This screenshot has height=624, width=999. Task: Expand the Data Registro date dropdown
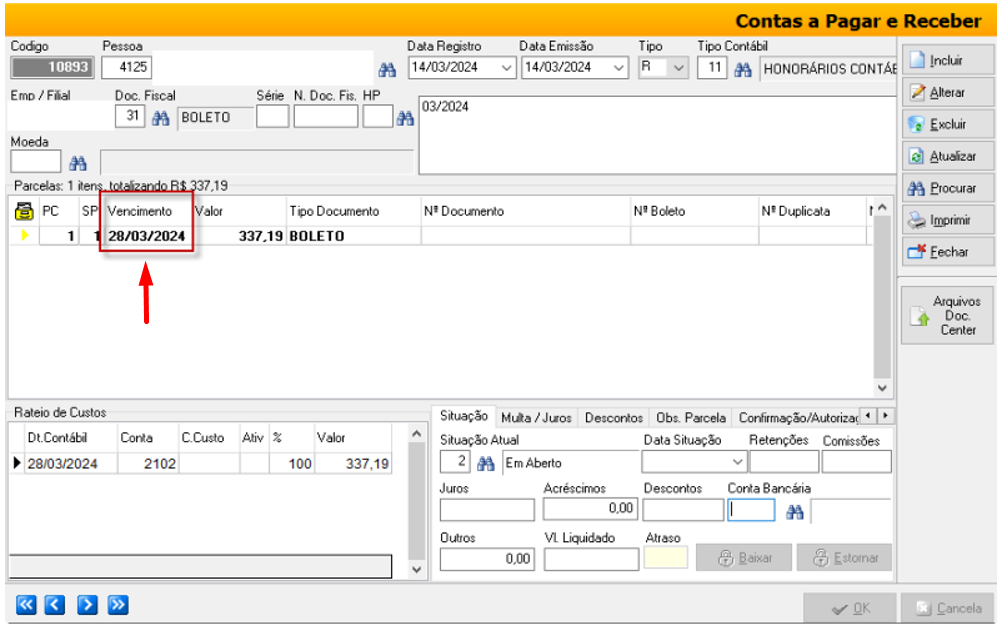point(506,68)
